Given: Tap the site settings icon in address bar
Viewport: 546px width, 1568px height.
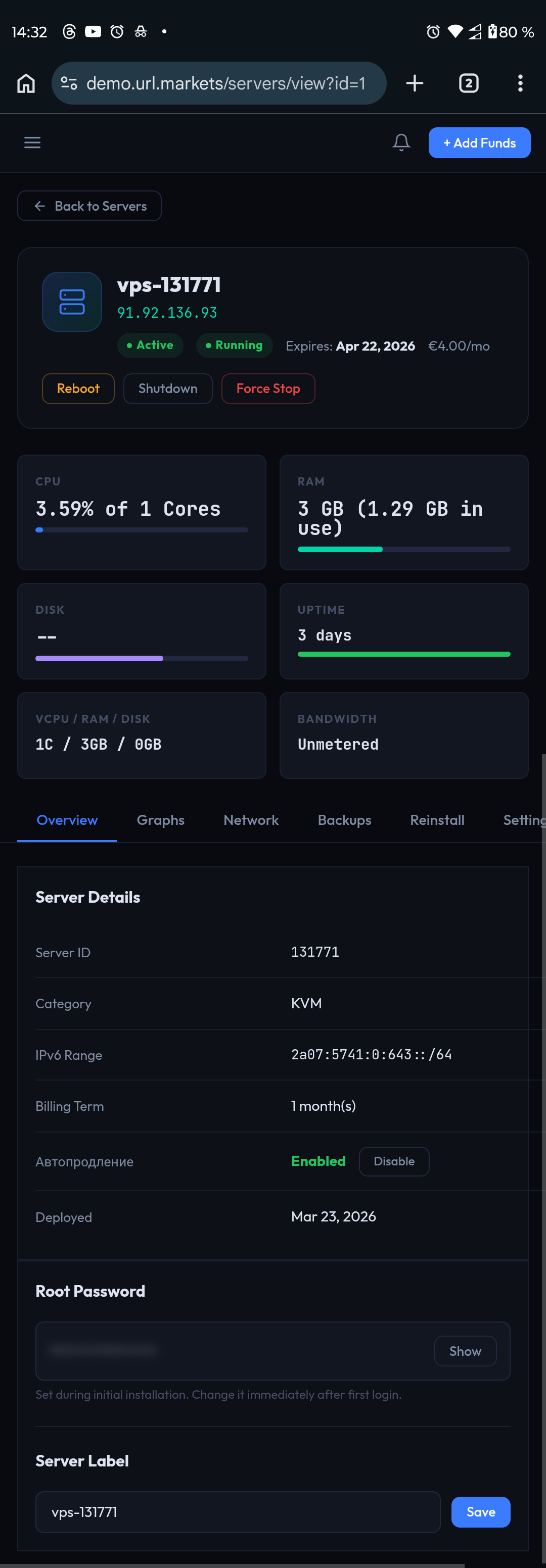Looking at the screenshot, I should (69, 83).
